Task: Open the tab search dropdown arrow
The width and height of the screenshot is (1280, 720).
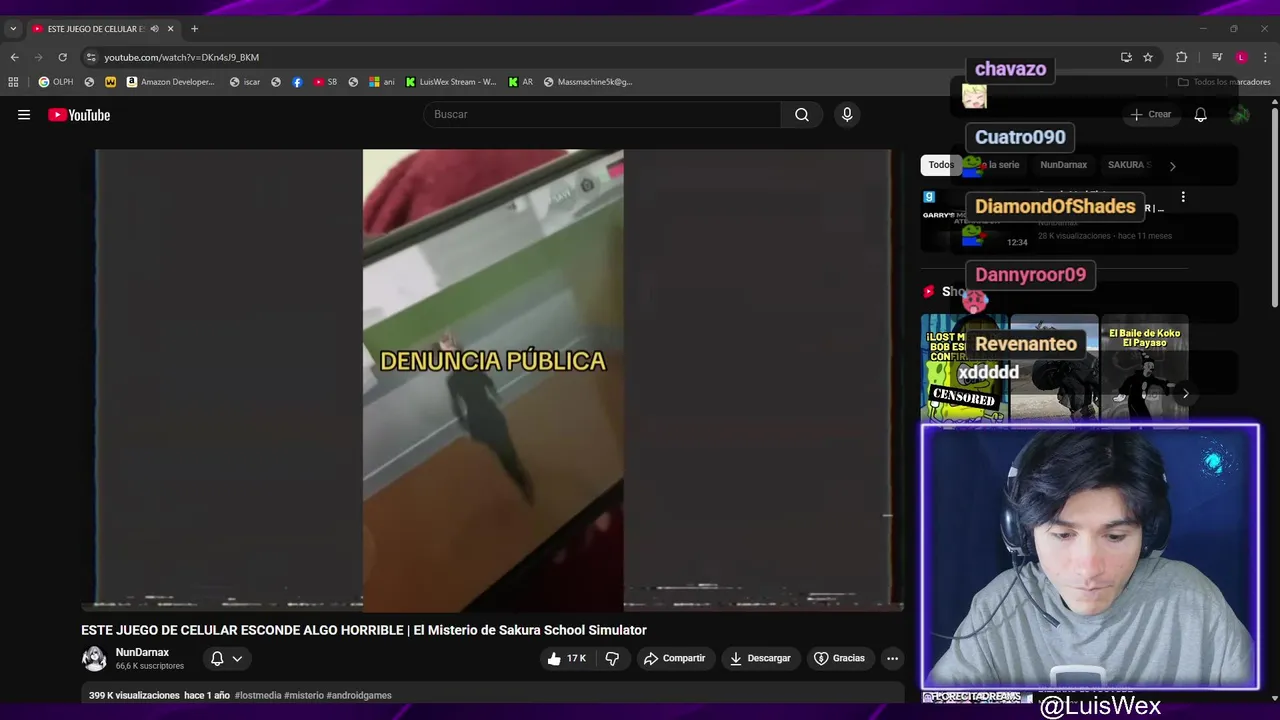Action: pyautogui.click(x=13, y=29)
